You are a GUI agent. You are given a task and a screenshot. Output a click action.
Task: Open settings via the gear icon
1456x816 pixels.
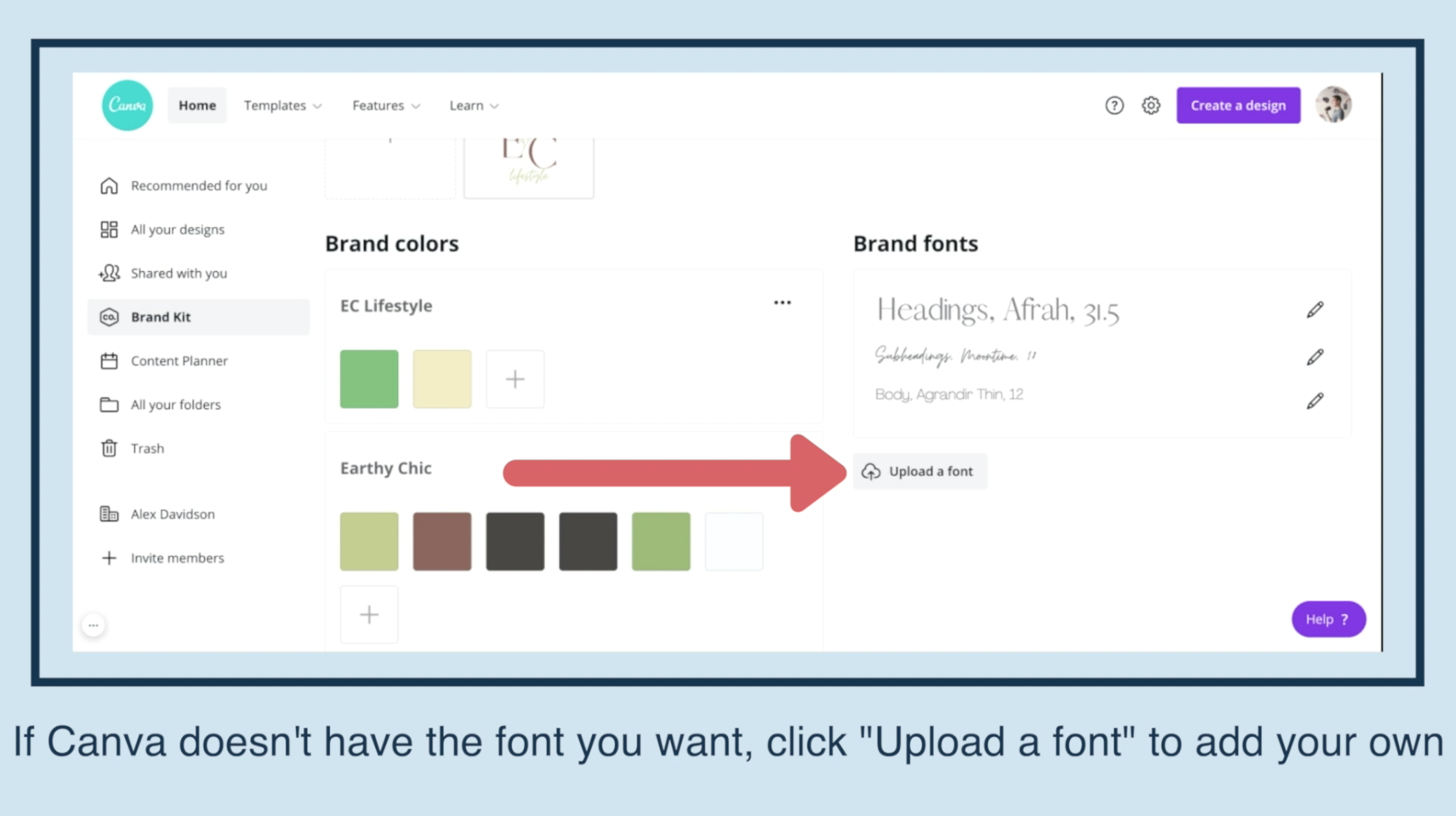click(x=1151, y=105)
